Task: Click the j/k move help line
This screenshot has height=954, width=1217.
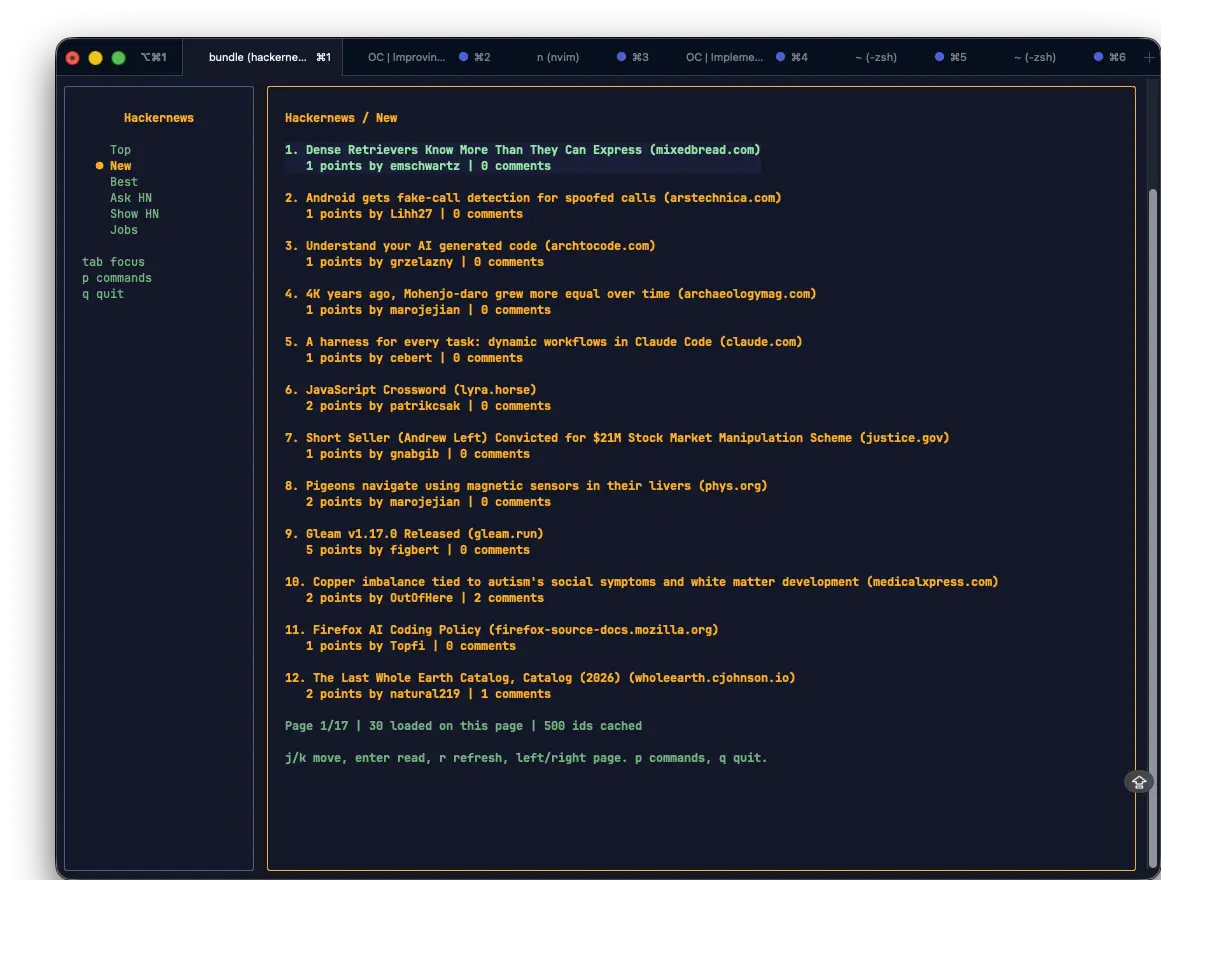Action: coord(526,758)
